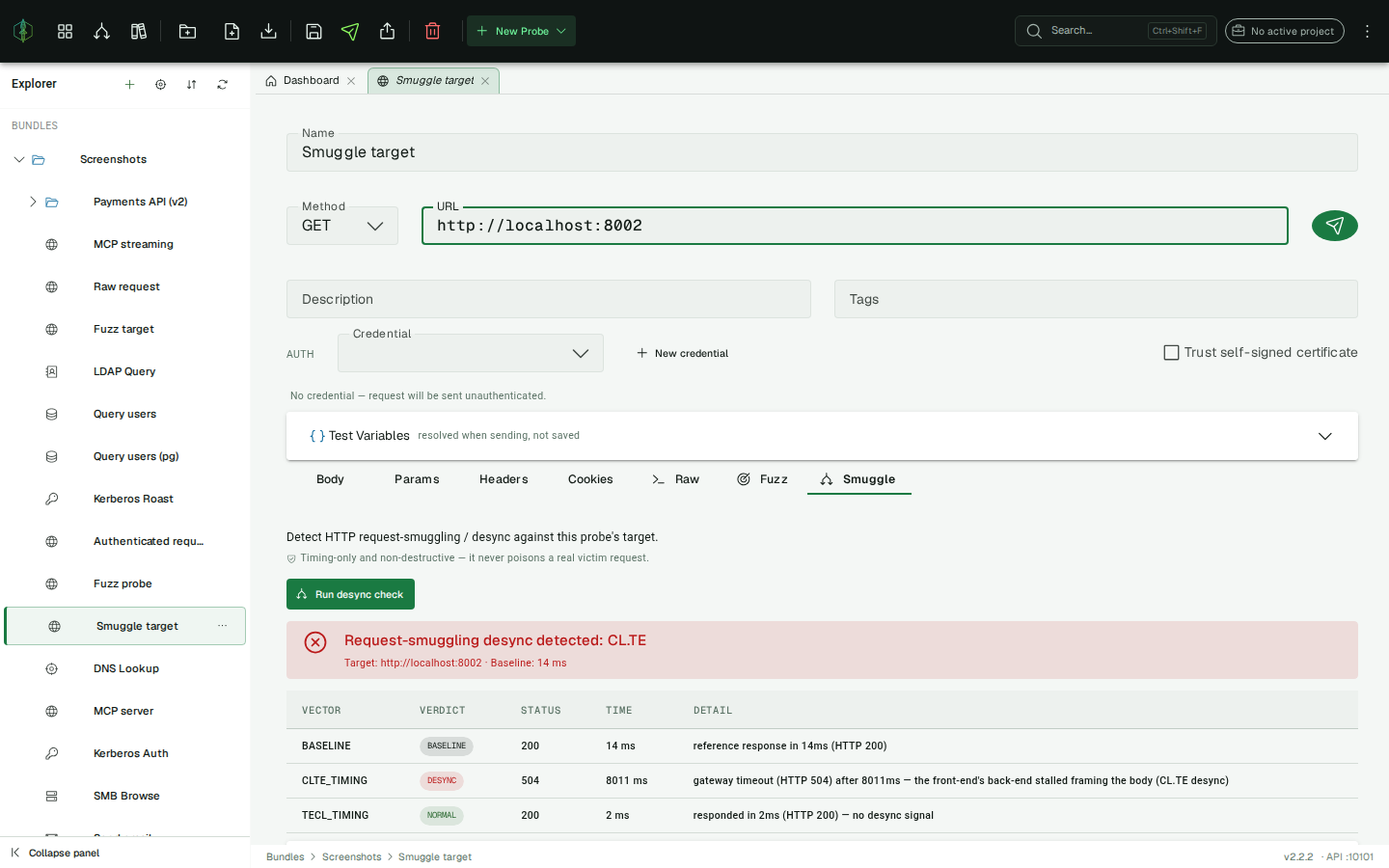Close the Smuggle target tab
1389x868 pixels.
pyautogui.click(x=485, y=81)
